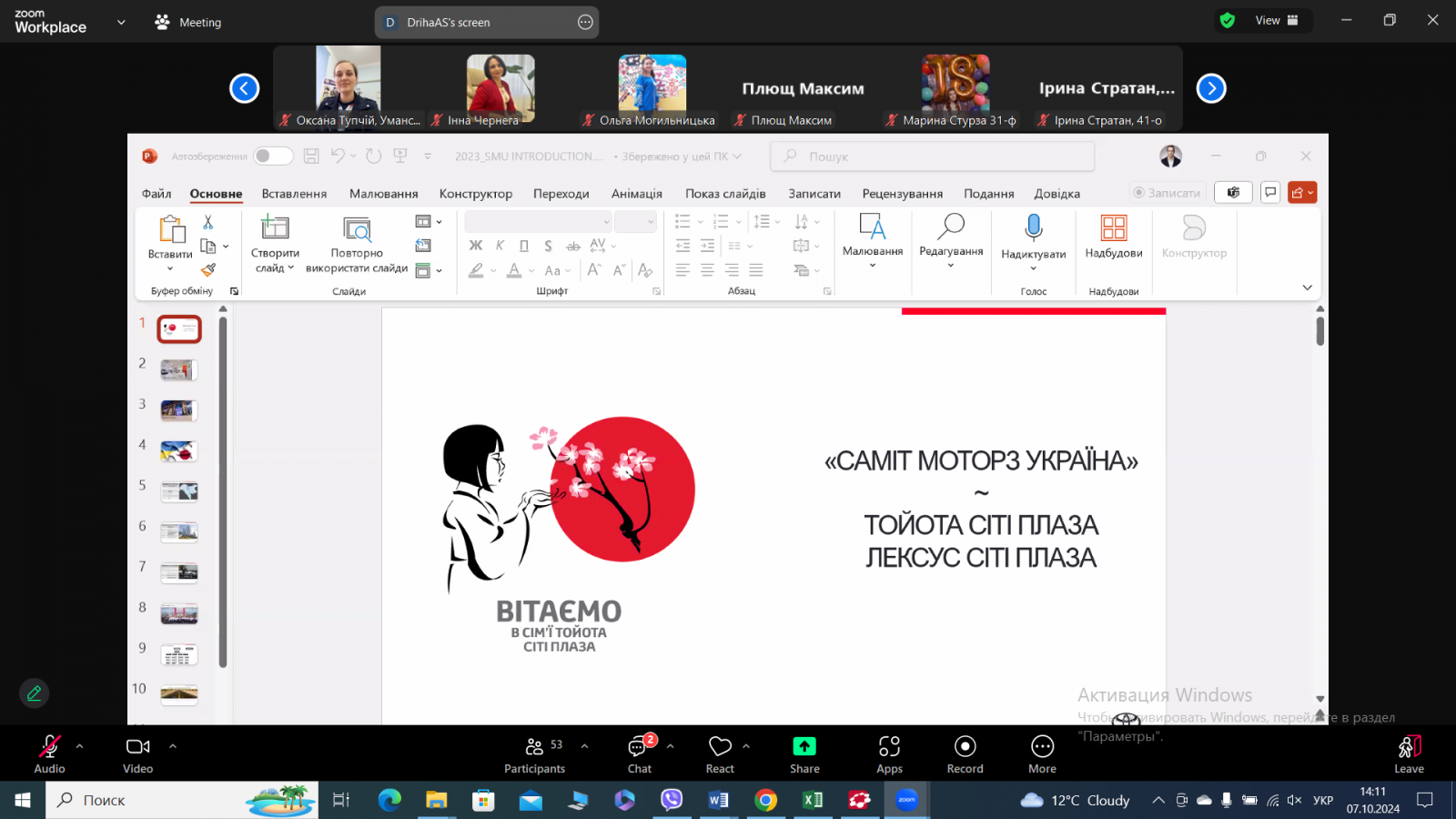Image resolution: width=1456 pixels, height=819 pixels.
Task: Click the numbered list icon
Action: (x=722, y=222)
